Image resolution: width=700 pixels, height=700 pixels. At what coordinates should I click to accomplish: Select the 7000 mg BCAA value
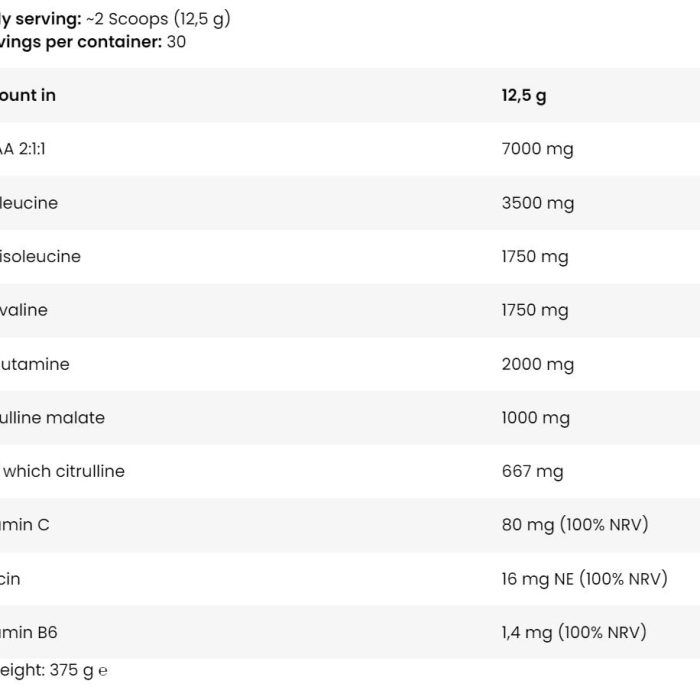pos(538,149)
